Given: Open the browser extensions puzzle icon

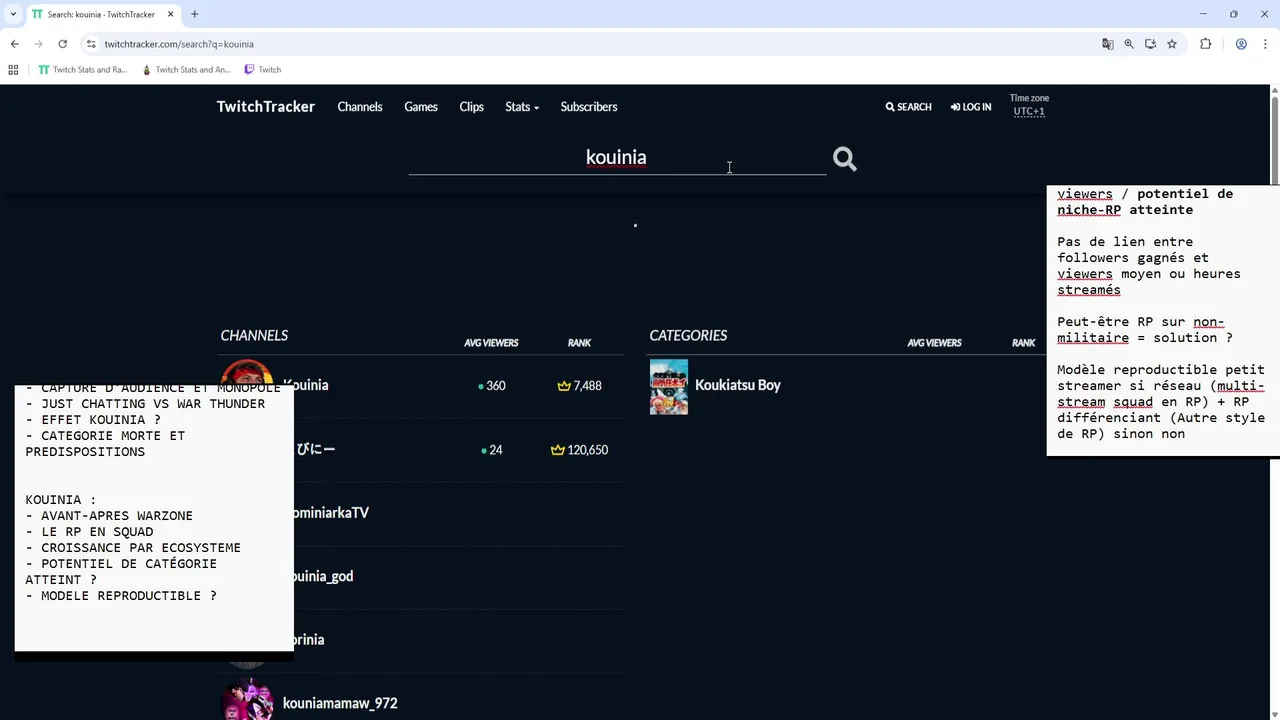Looking at the screenshot, I should pyautogui.click(x=1205, y=44).
